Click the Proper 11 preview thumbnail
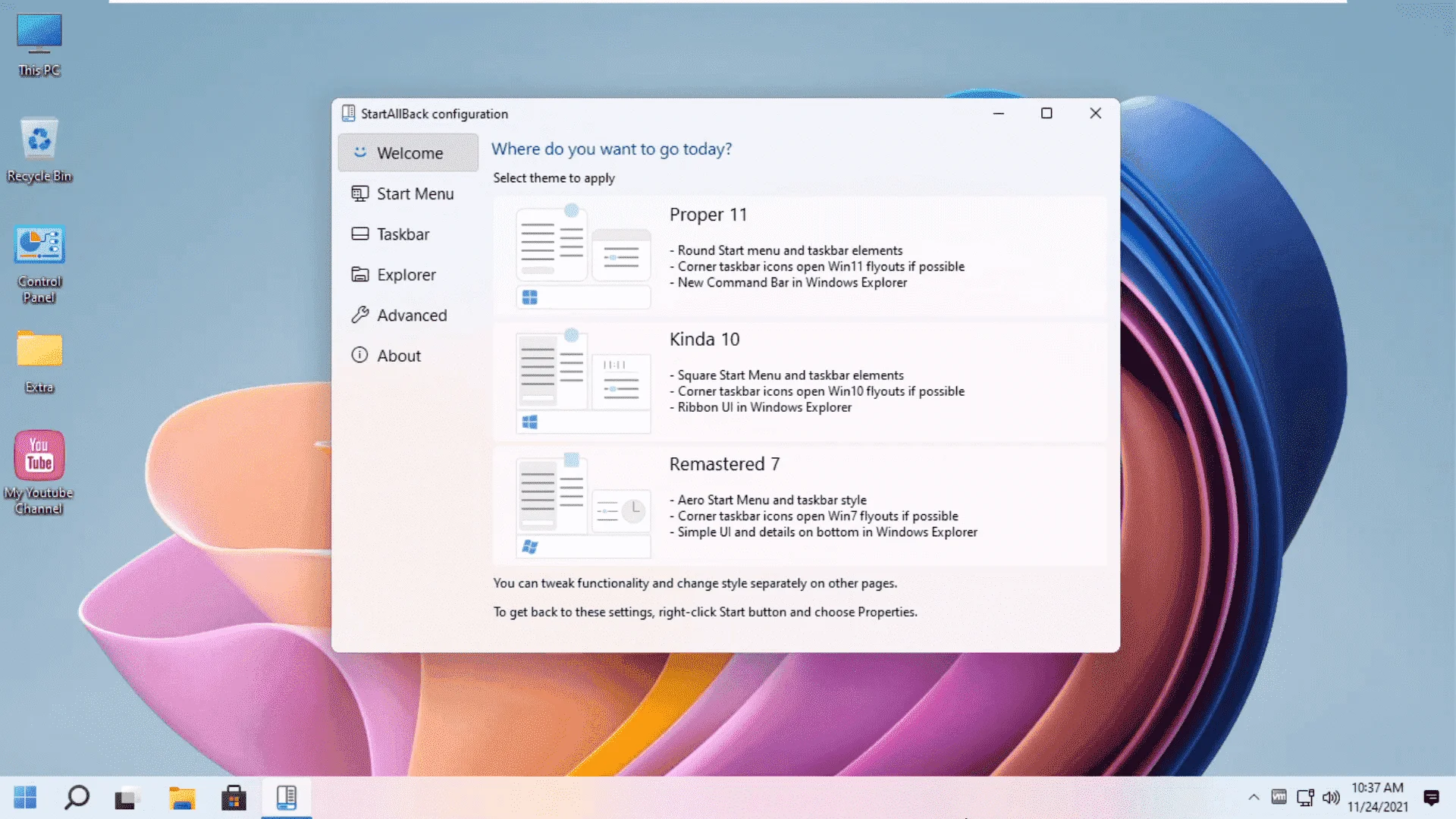Image resolution: width=1456 pixels, height=819 pixels. pyautogui.click(x=583, y=256)
